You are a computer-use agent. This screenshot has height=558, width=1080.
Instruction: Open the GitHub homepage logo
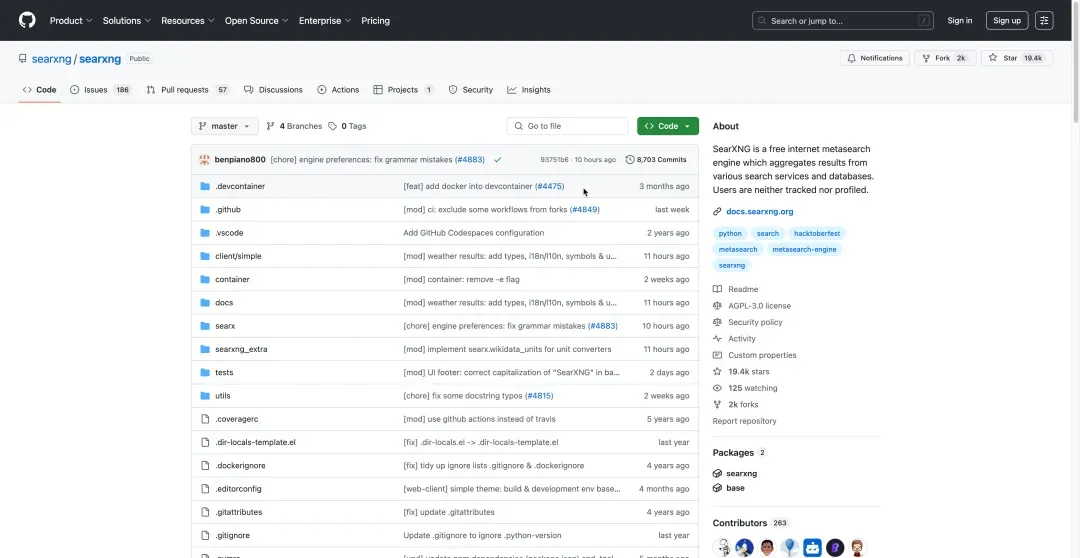tap(27, 20)
